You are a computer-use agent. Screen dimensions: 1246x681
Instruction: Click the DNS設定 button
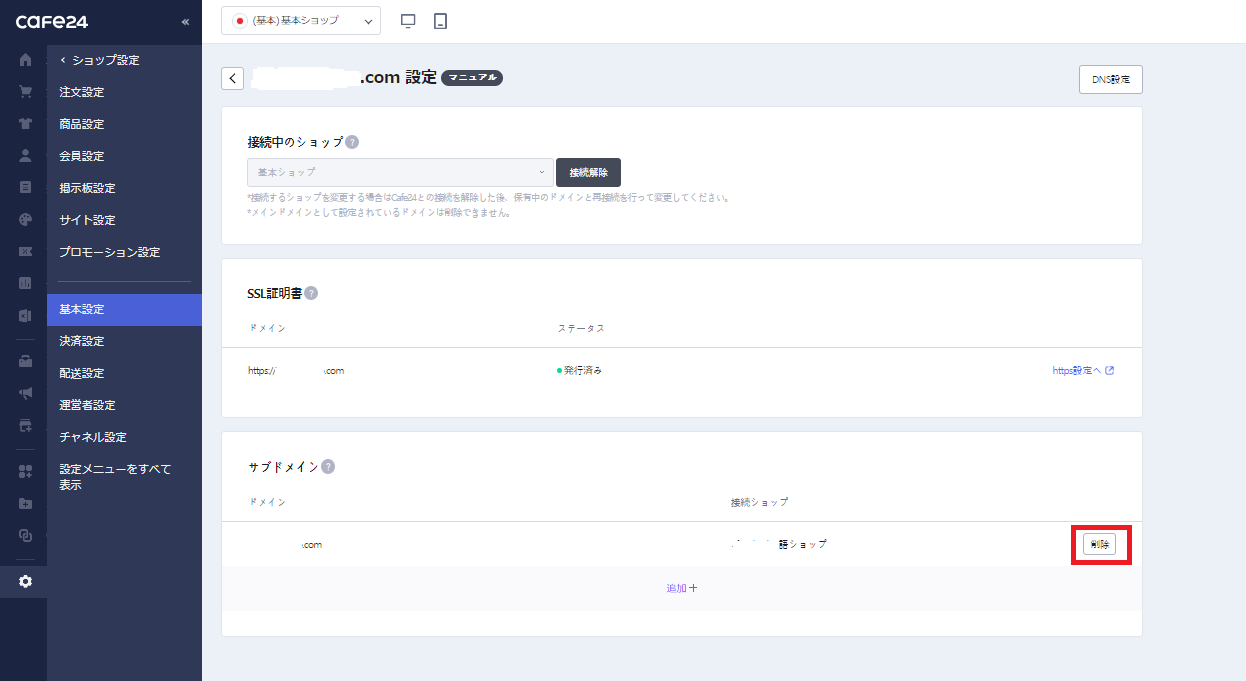pyautogui.click(x=1110, y=79)
